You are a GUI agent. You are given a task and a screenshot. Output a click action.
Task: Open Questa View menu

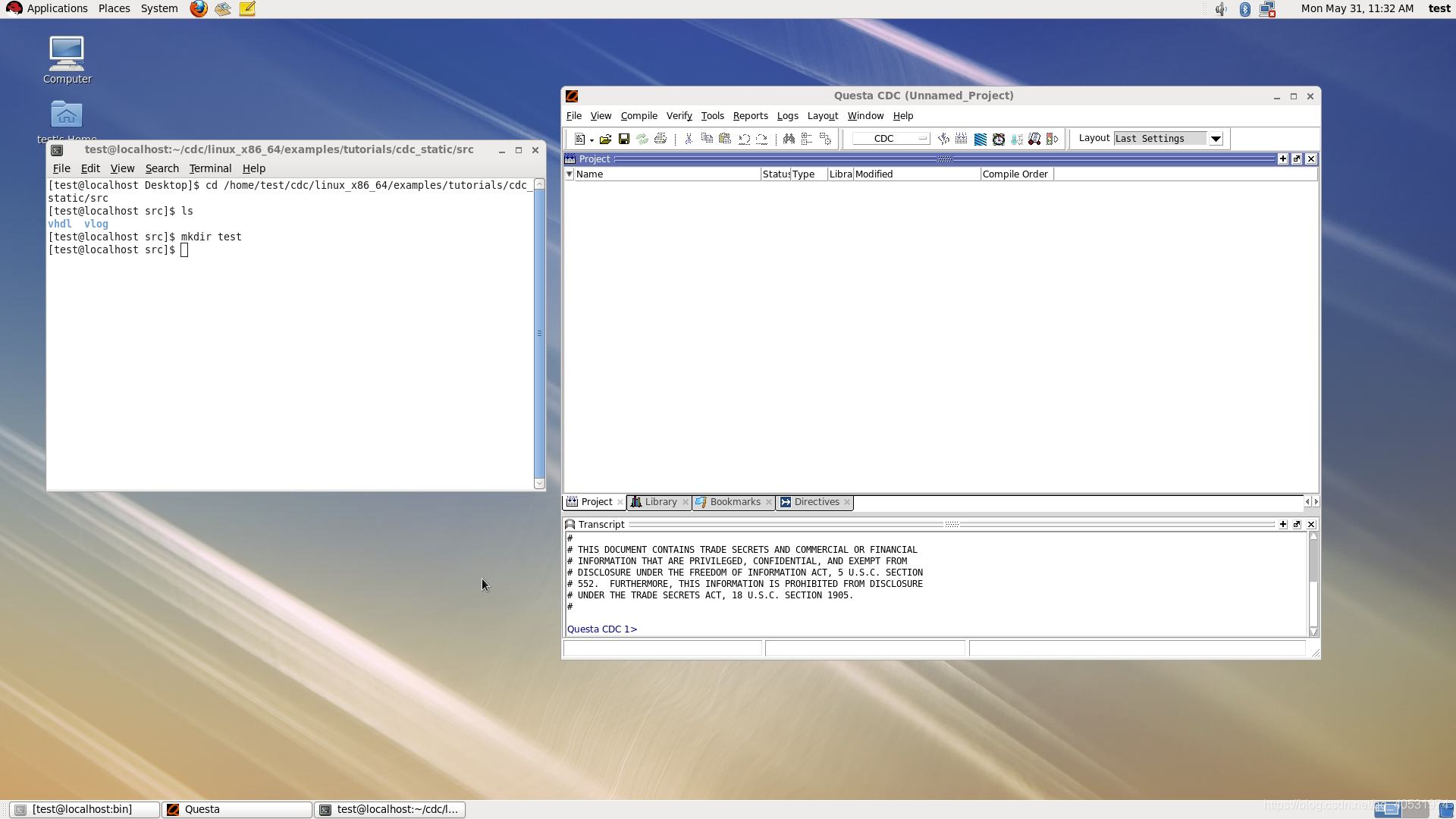601,116
